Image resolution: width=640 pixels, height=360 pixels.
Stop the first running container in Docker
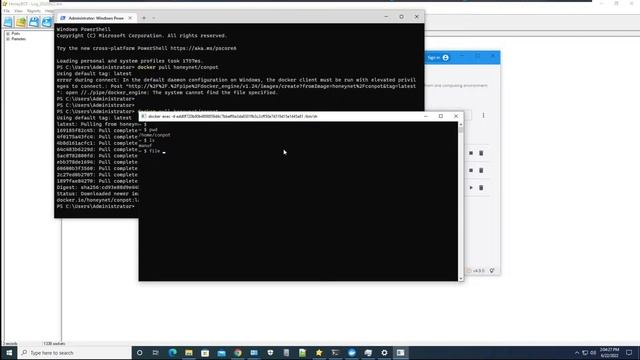(471, 153)
